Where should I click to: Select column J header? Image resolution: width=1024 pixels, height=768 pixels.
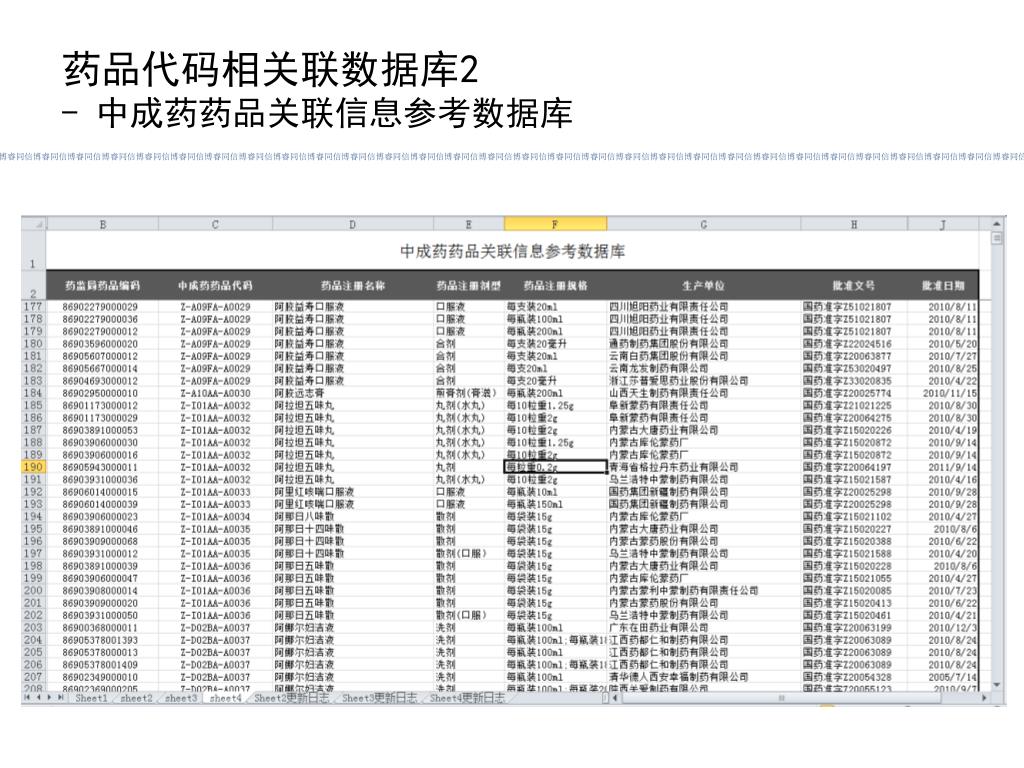[943, 224]
